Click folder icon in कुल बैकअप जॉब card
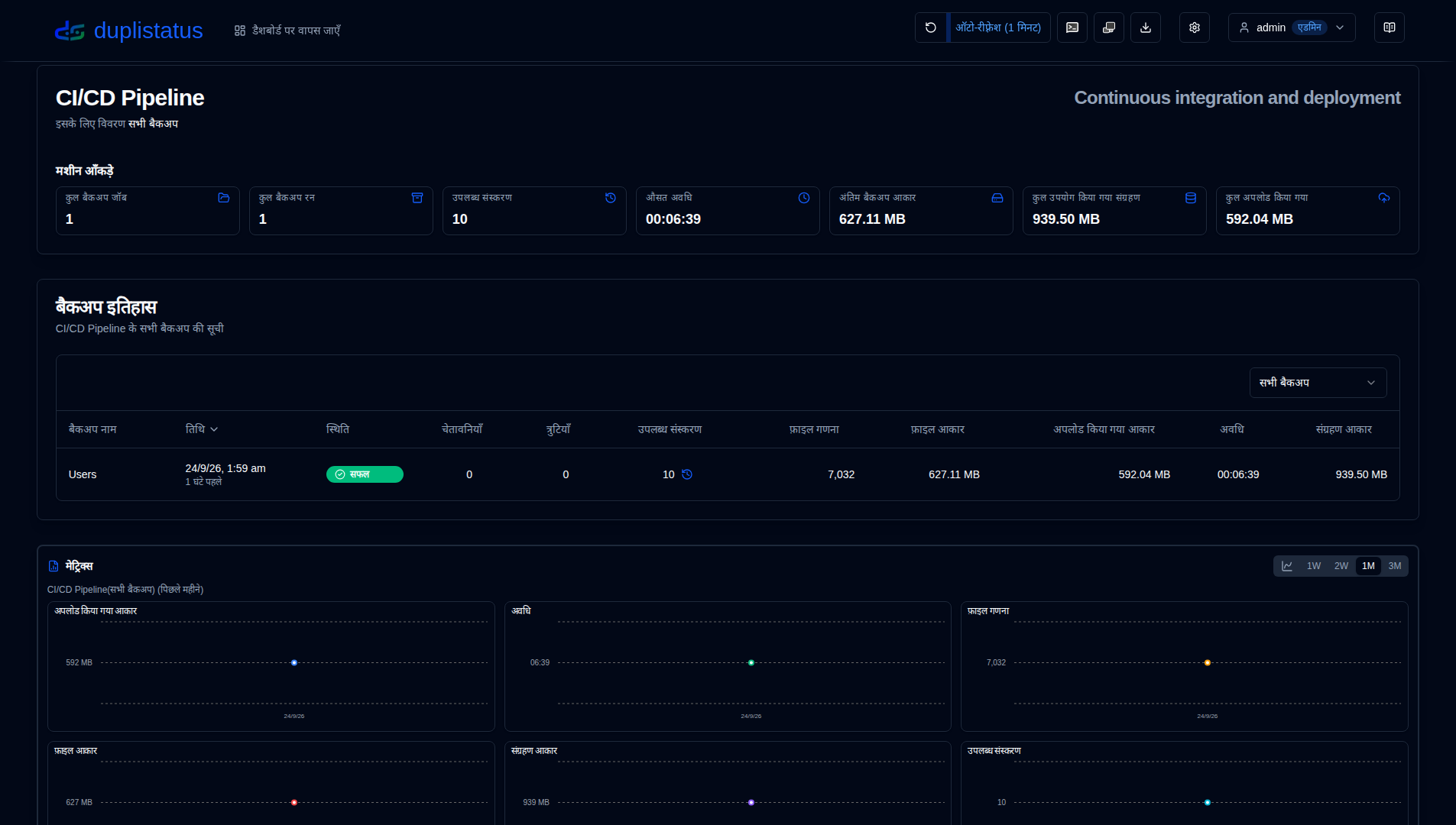 pos(224,198)
